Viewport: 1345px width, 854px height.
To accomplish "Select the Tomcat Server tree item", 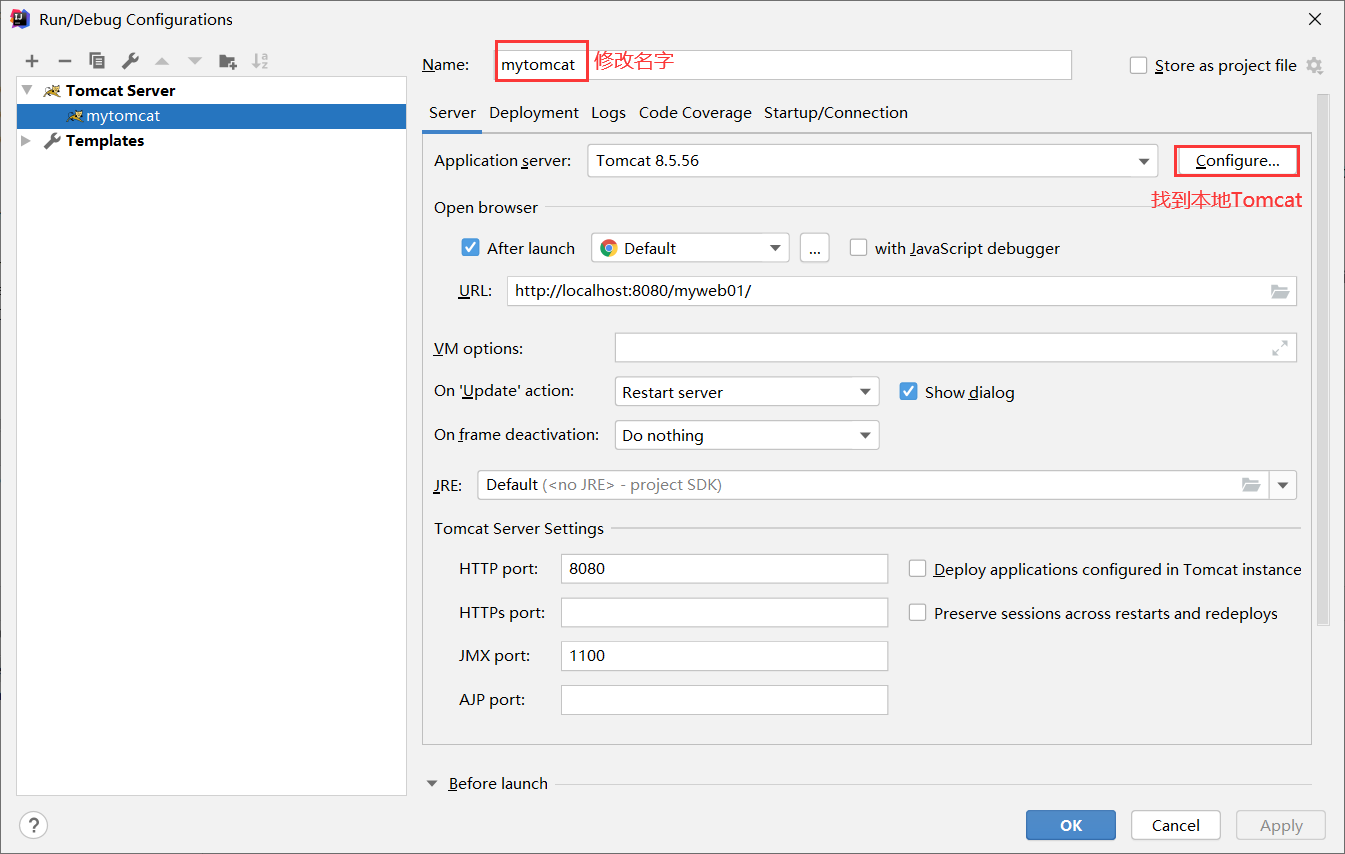I will [120, 90].
